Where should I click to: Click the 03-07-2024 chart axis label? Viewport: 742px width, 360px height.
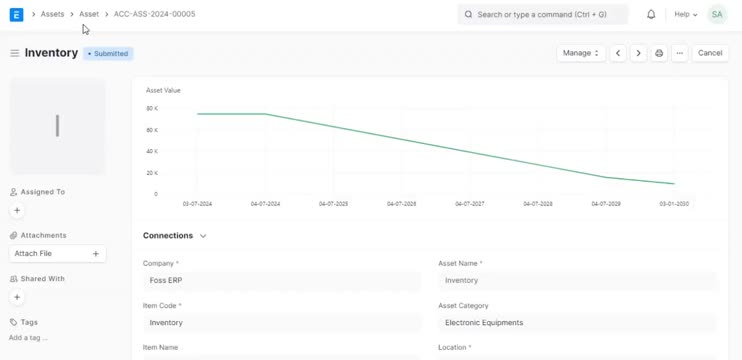click(197, 204)
